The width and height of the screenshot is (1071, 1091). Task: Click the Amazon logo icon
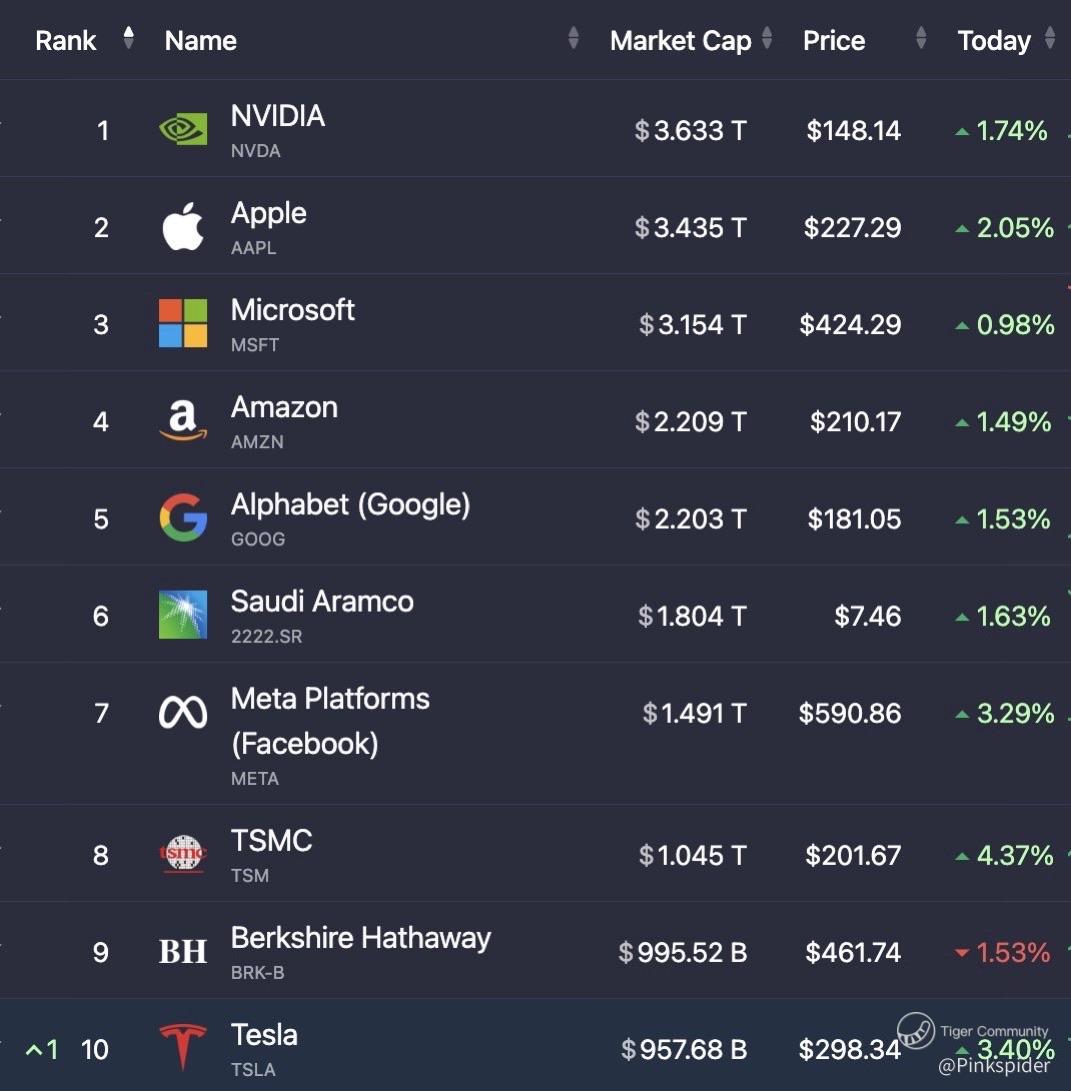pos(183,420)
